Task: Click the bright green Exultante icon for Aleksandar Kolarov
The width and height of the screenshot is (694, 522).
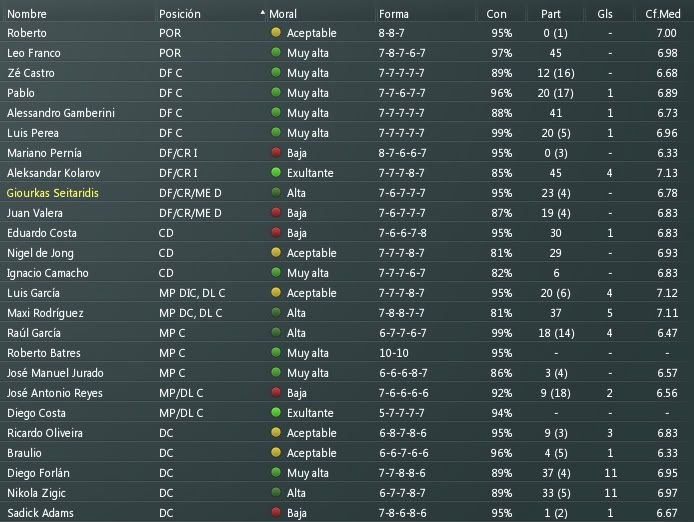Action: coord(276,172)
